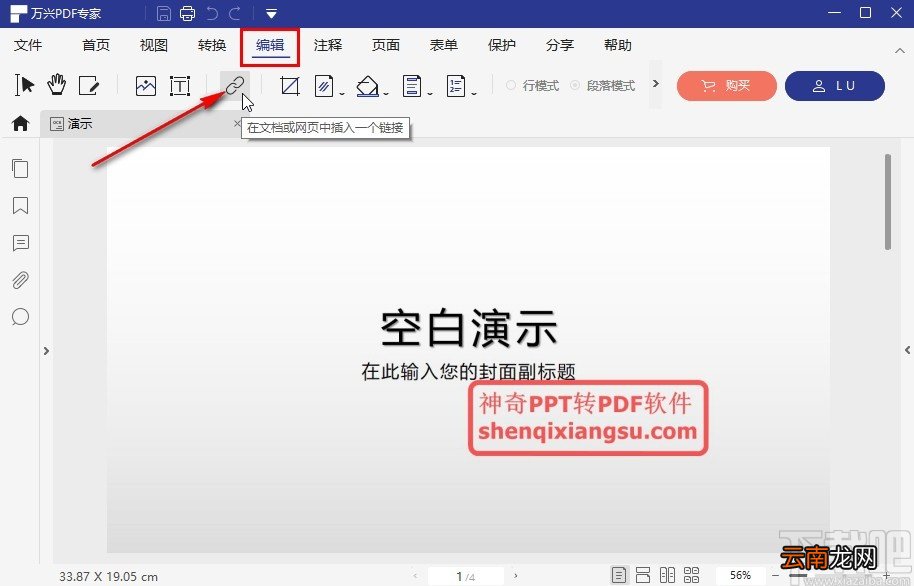Switch to the 注释 tab

click(328, 45)
